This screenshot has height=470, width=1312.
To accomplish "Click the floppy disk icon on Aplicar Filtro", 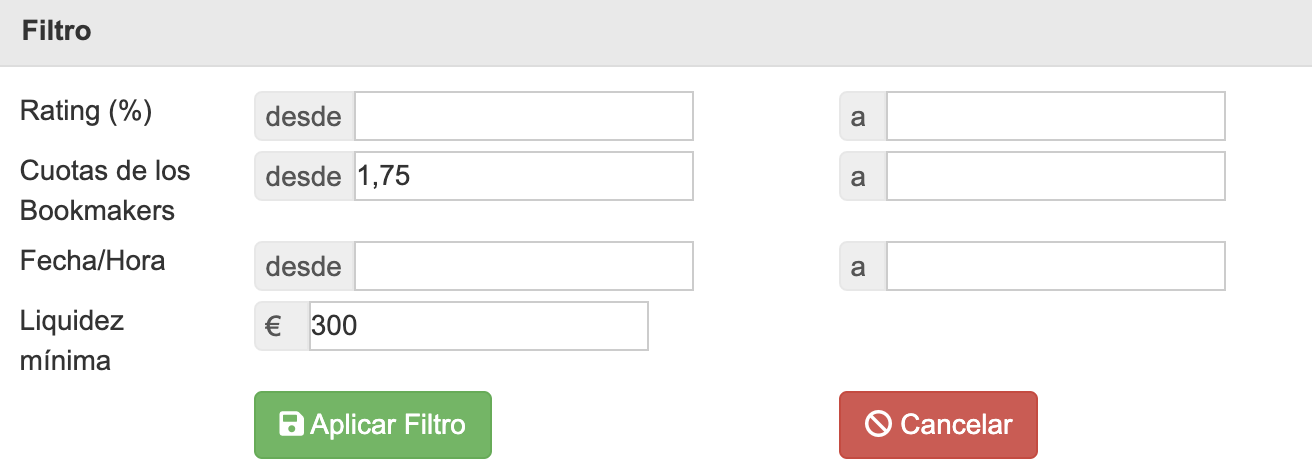I will click(291, 425).
